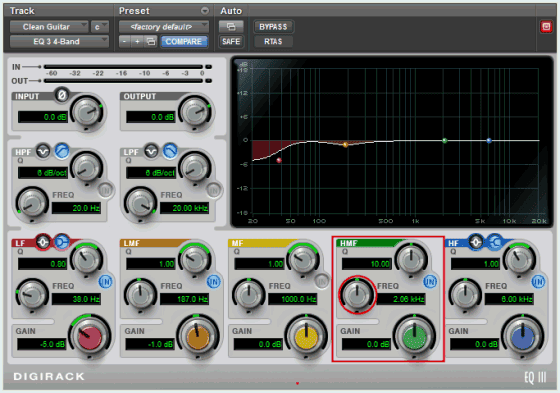This screenshot has width=560, height=393.
Task: Toggle HMF band IN button
Action: click(430, 282)
